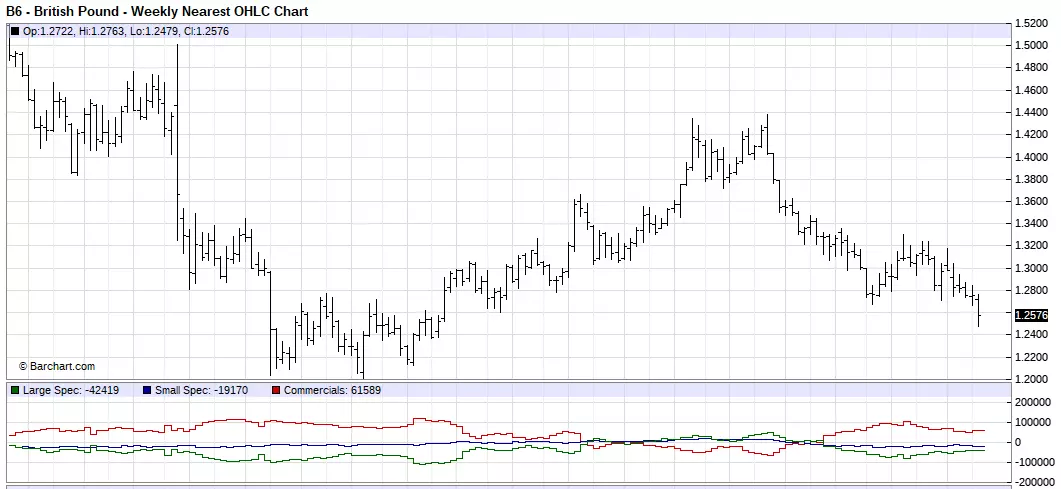Viewport: 1061px width, 489px height.
Task: Click the 1.2400 price axis label
Action: [1031, 335]
